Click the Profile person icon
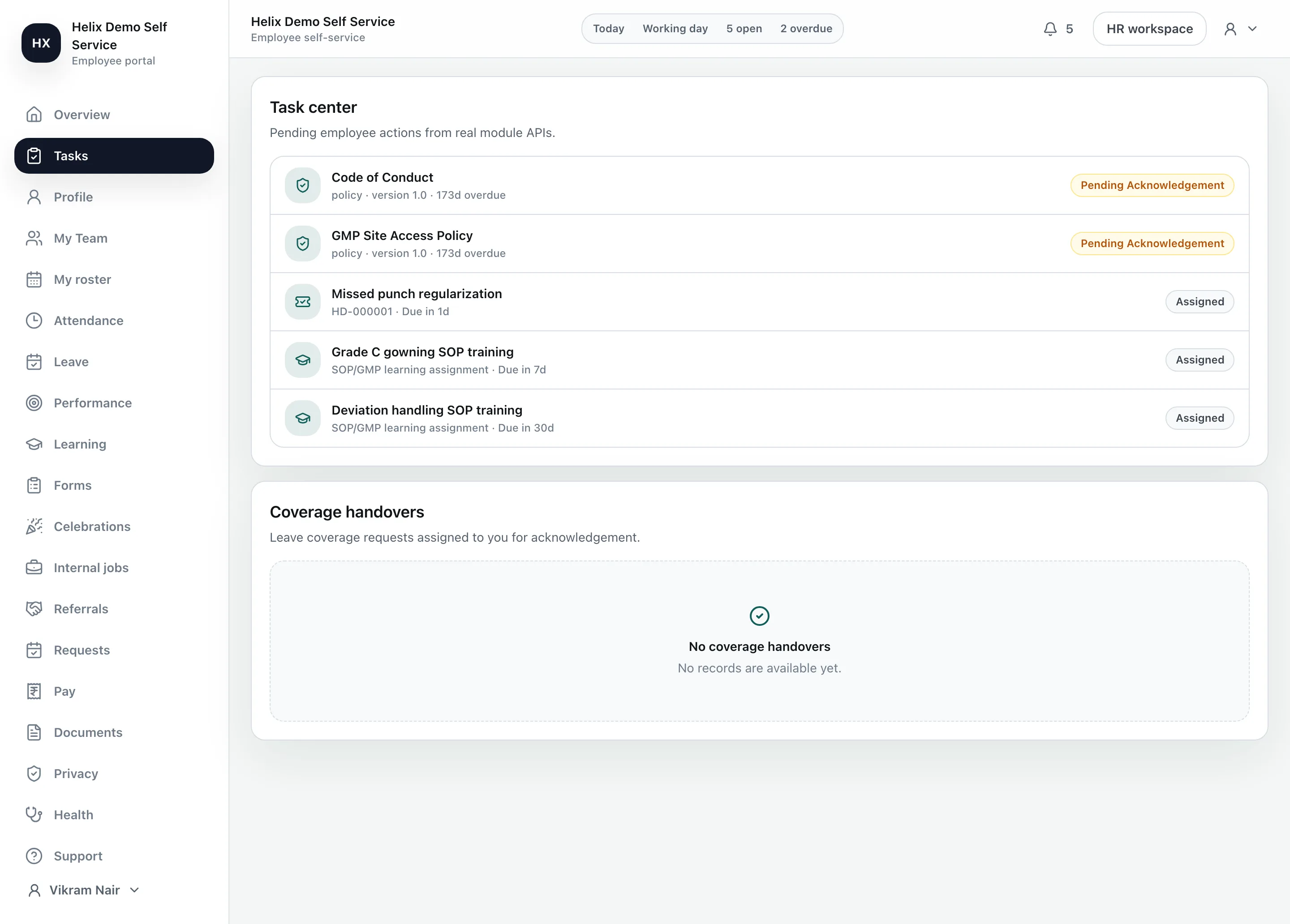The height and width of the screenshot is (924, 1290). pyautogui.click(x=34, y=197)
